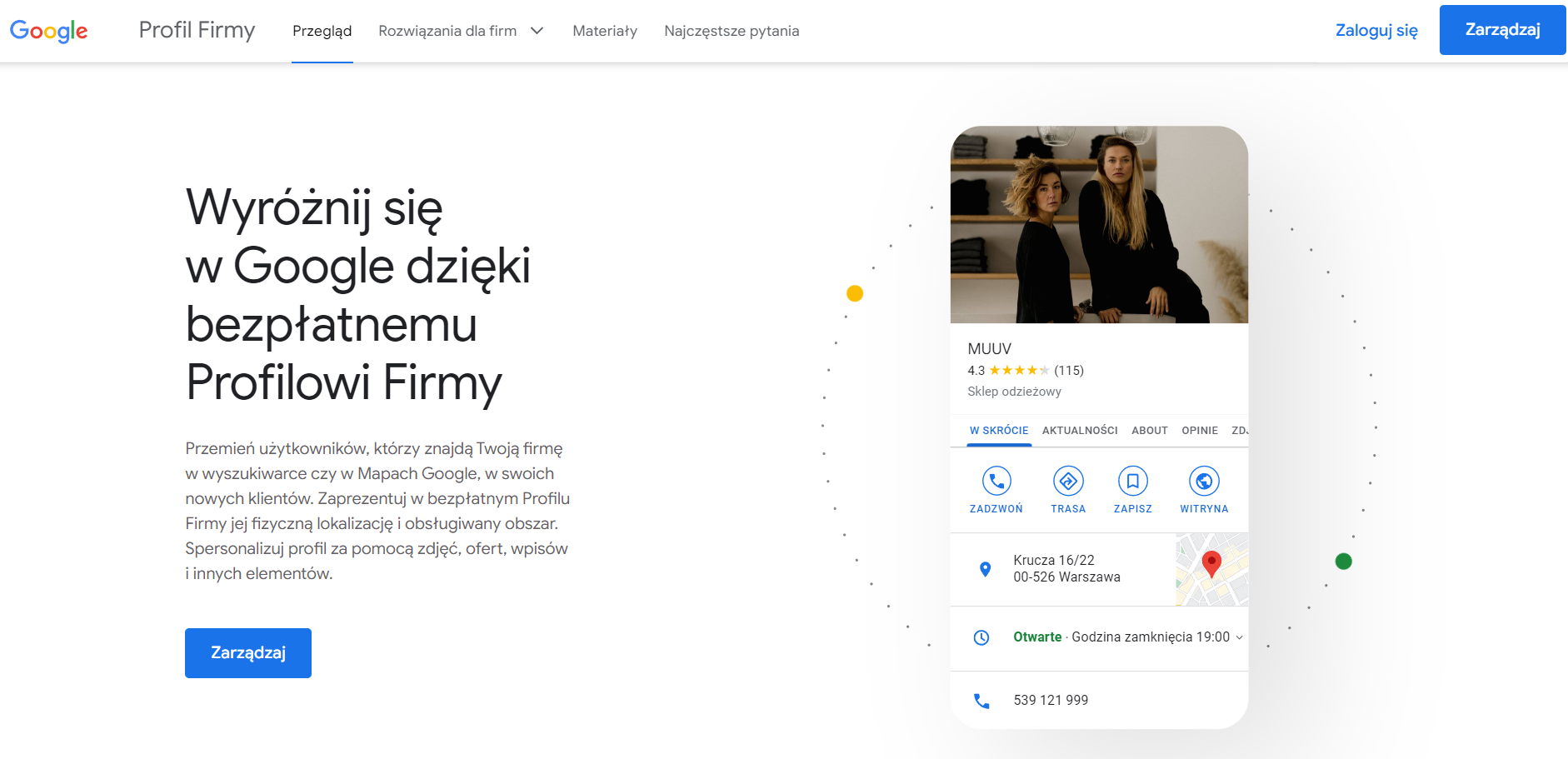1568x759 pixels.
Task: Click the Zarządzaj button below the description
Action: click(248, 653)
